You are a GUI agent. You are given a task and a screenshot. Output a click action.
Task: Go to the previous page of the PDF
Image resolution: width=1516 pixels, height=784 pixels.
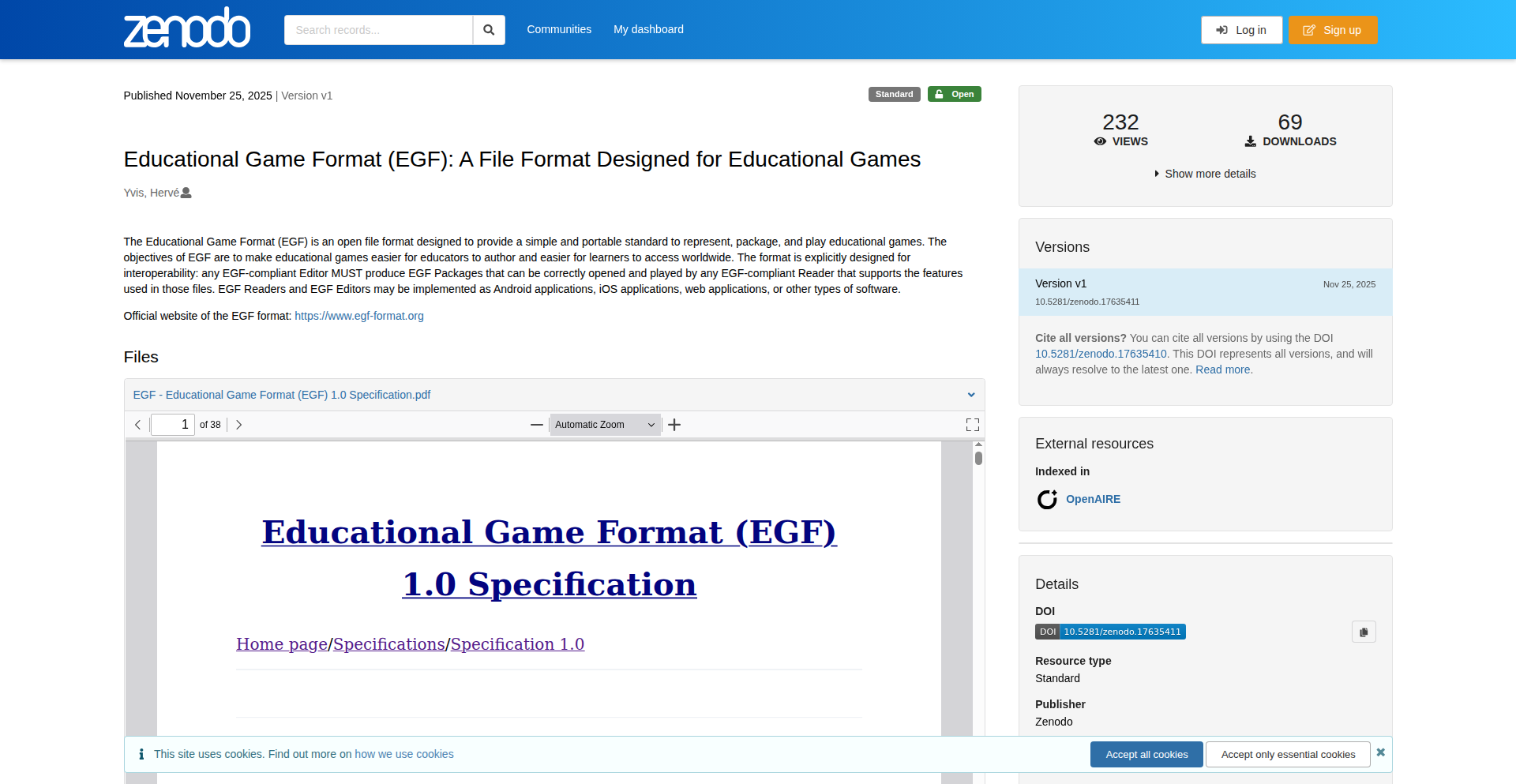click(137, 425)
